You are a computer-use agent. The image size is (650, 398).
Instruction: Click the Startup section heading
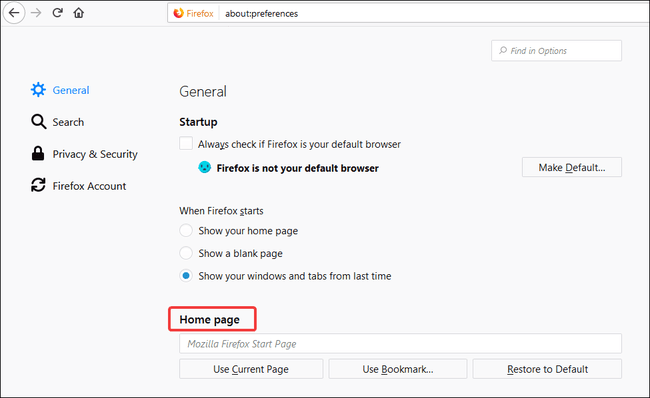pos(198,122)
